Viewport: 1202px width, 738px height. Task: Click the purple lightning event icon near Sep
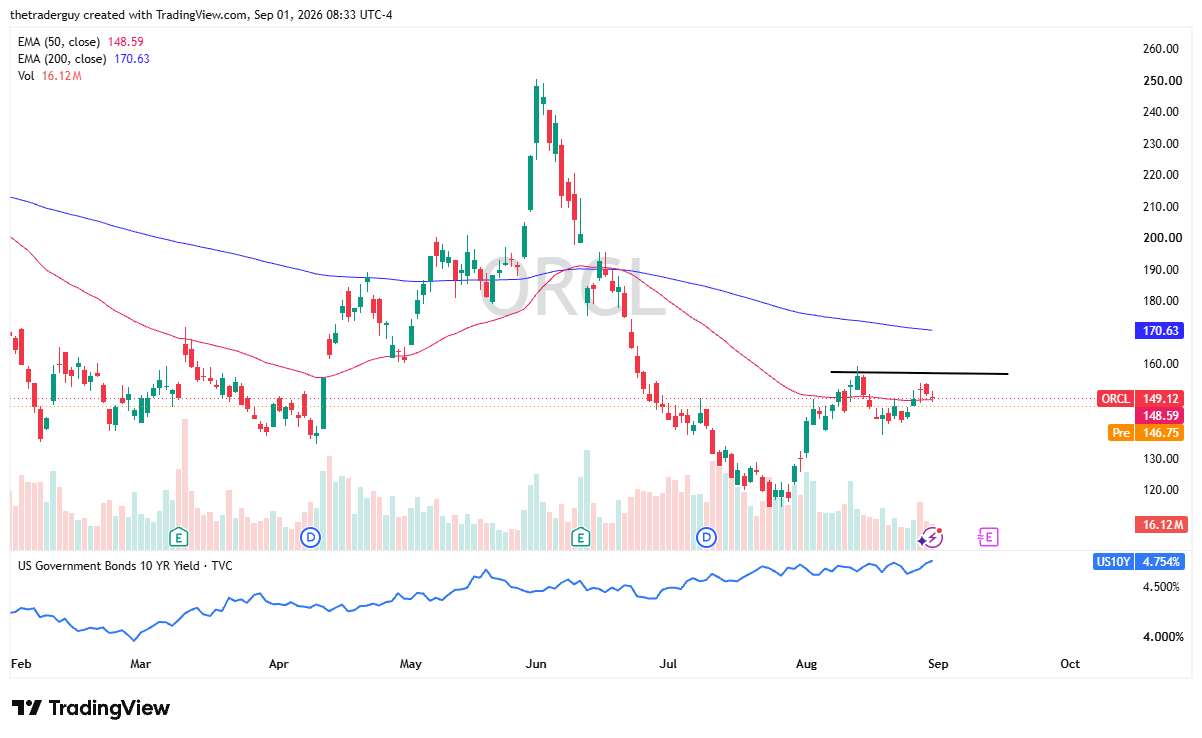tap(931, 538)
